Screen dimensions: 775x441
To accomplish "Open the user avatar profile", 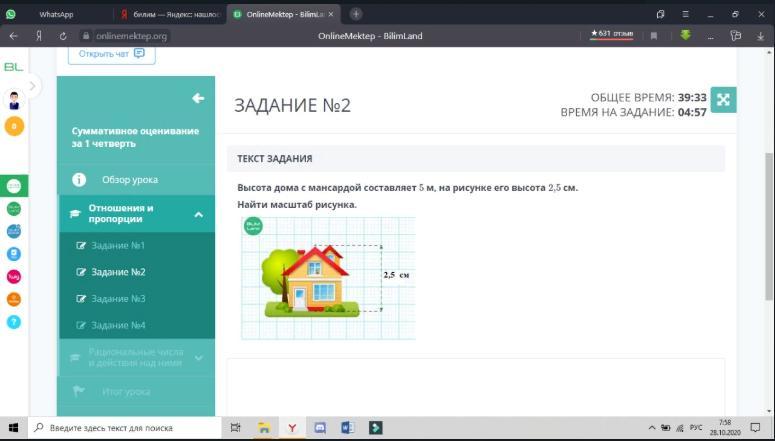I will pyautogui.click(x=14, y=100).
